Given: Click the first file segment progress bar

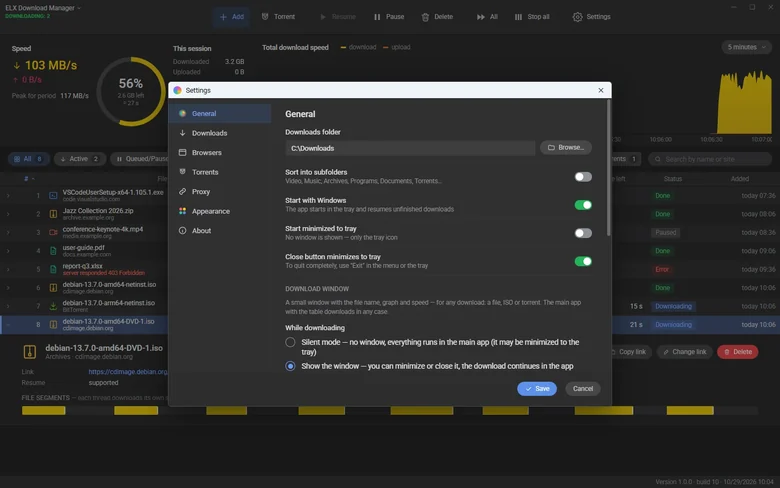Looking at the screenshot, I should 43,410.
